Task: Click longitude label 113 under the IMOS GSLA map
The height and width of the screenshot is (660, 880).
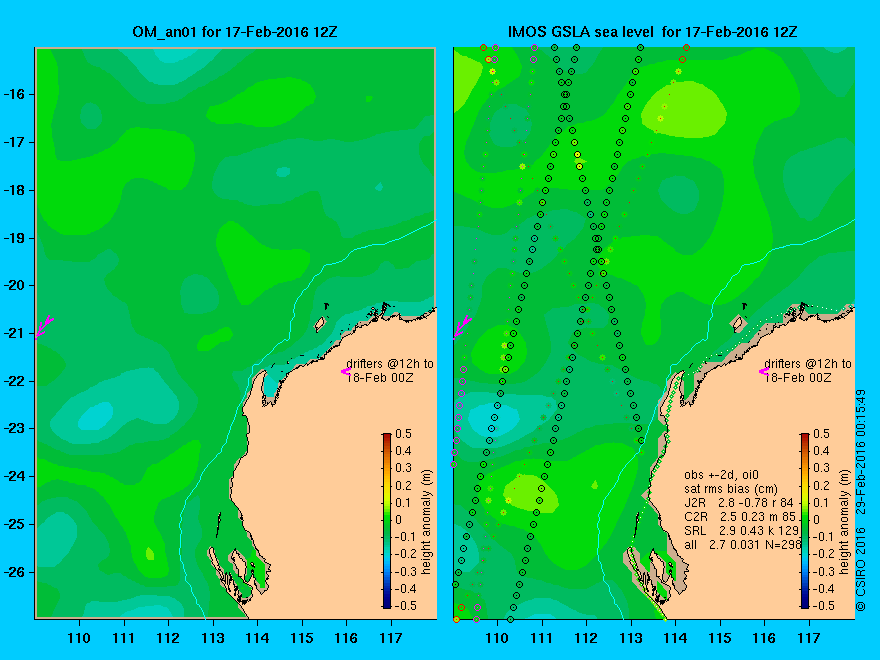Action: coord(631,638)
